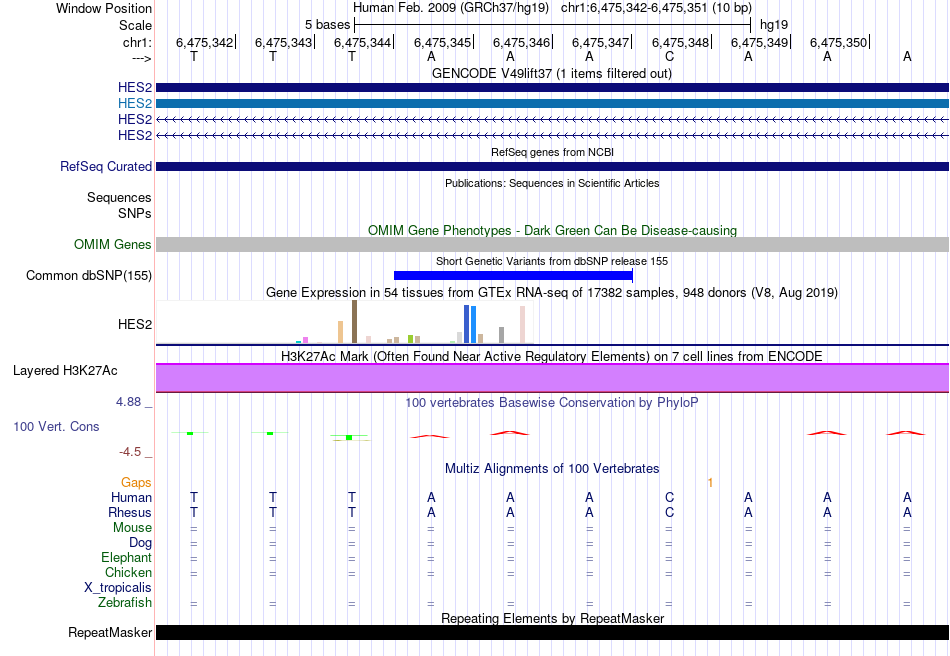Select the Scale track label

click(135, 25)
